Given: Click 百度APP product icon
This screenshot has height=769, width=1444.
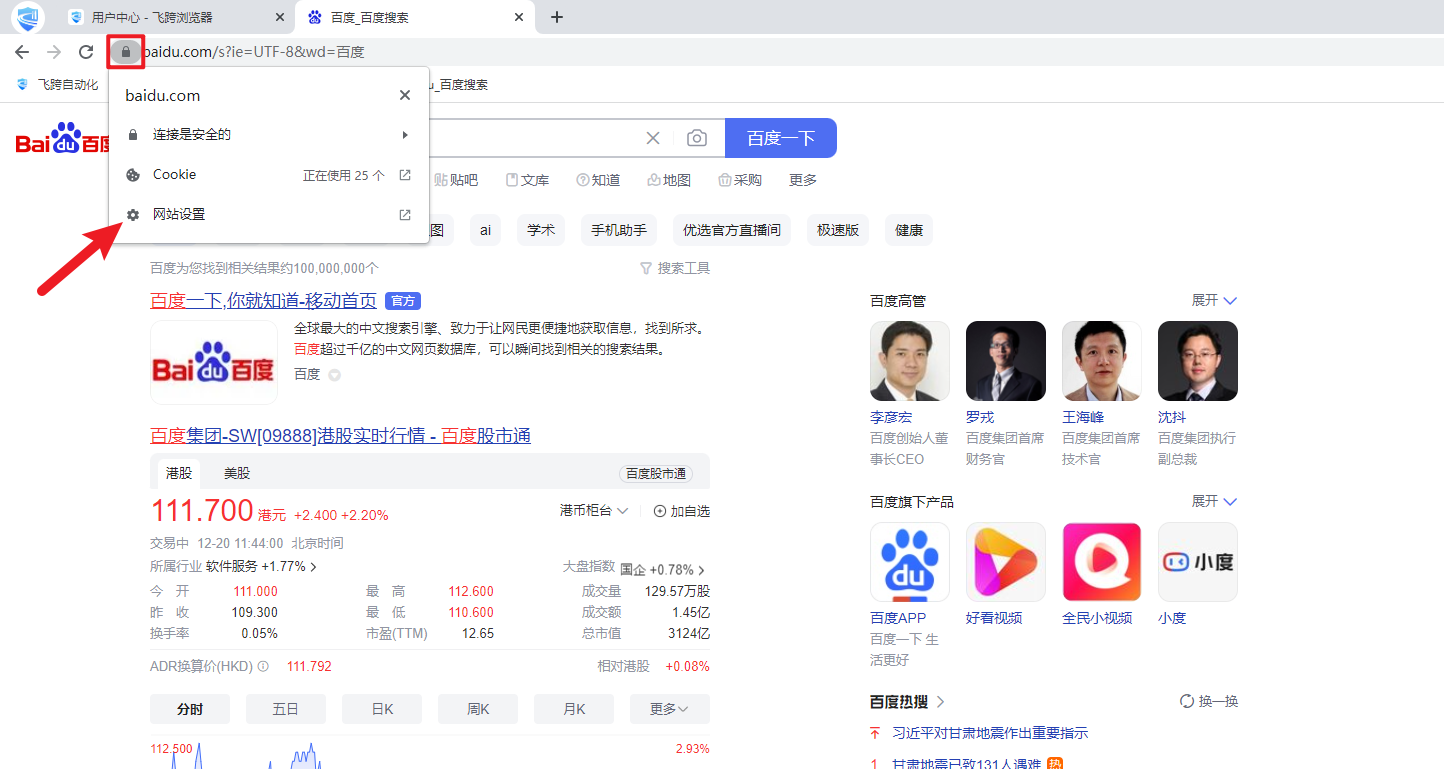Looking at the screenshot, I should [910, 562].
